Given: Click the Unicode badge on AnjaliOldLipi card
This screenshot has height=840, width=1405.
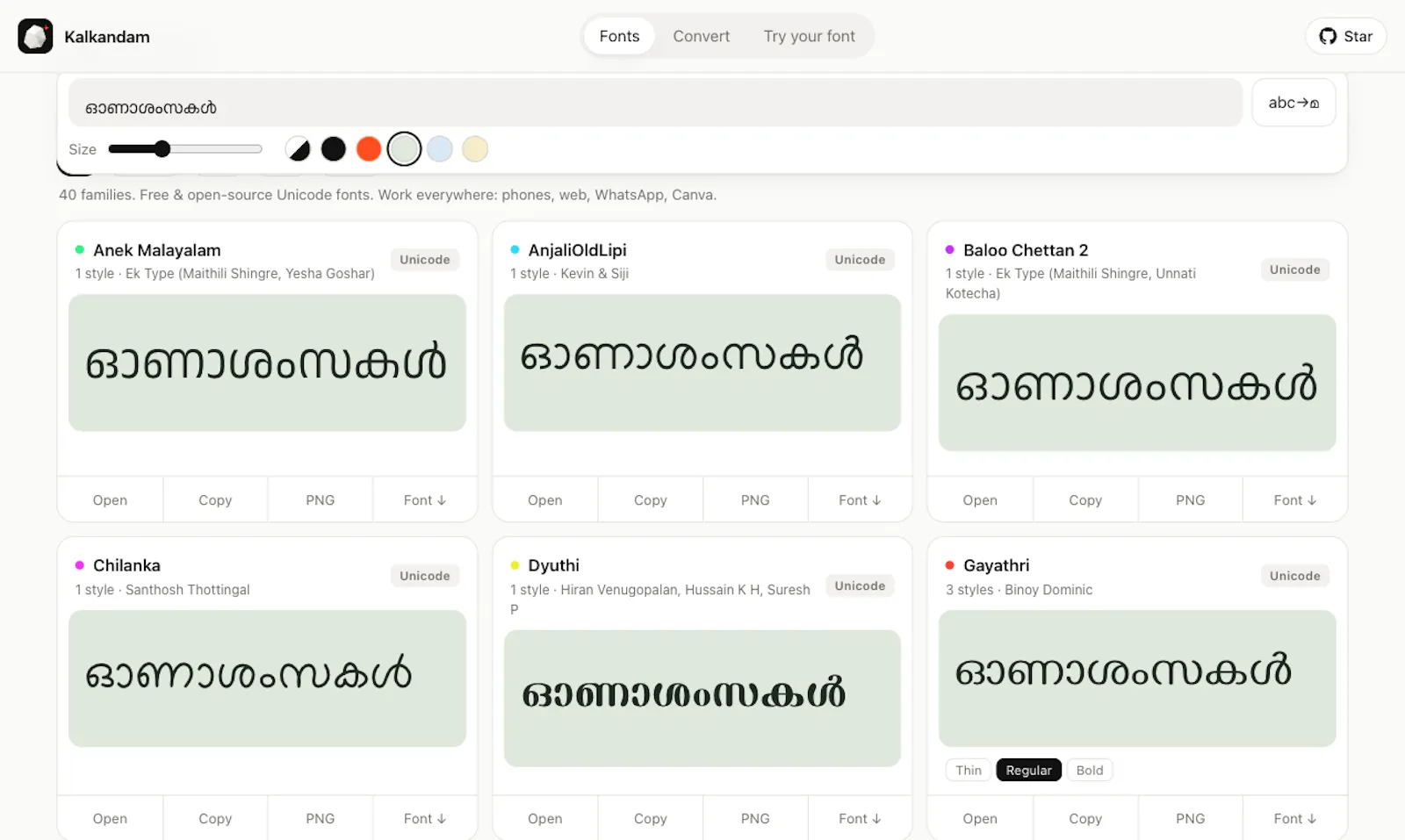Looking at the screenshot, I should pyautogui.click(x=860, y=260).
